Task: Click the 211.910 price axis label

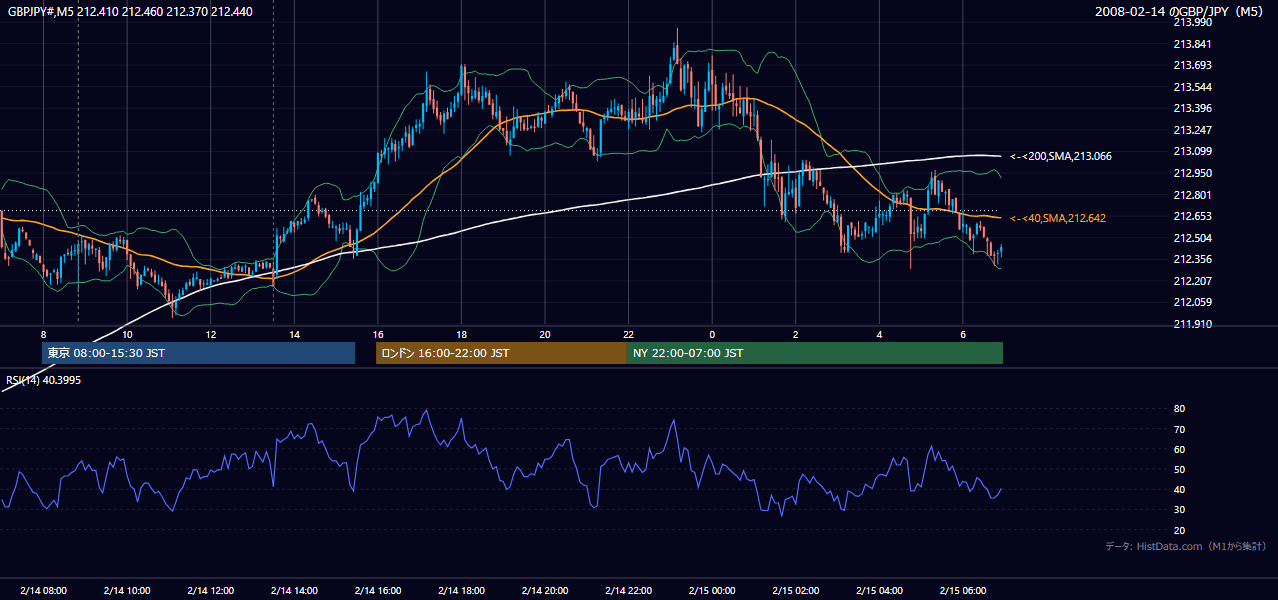Action: click(1192, 324)
